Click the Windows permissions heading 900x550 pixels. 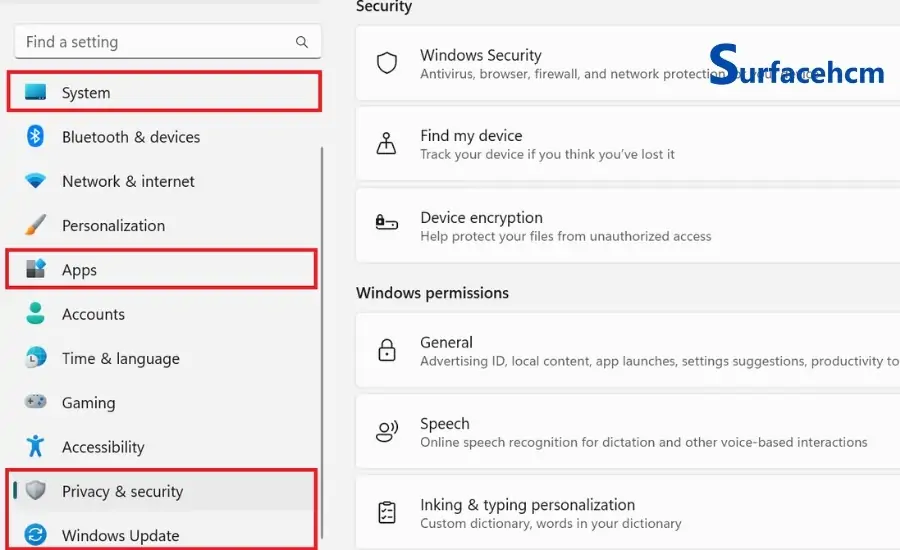[x=432, y=293]
